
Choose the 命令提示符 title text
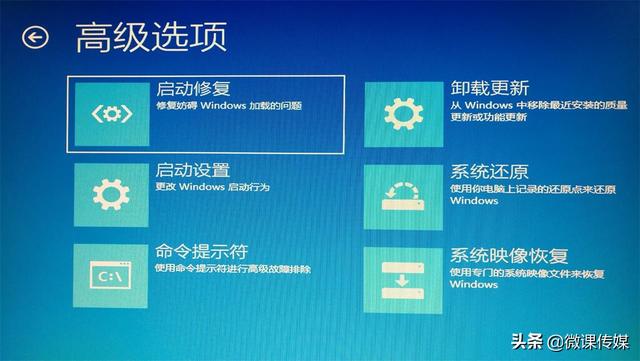[201, 251]
